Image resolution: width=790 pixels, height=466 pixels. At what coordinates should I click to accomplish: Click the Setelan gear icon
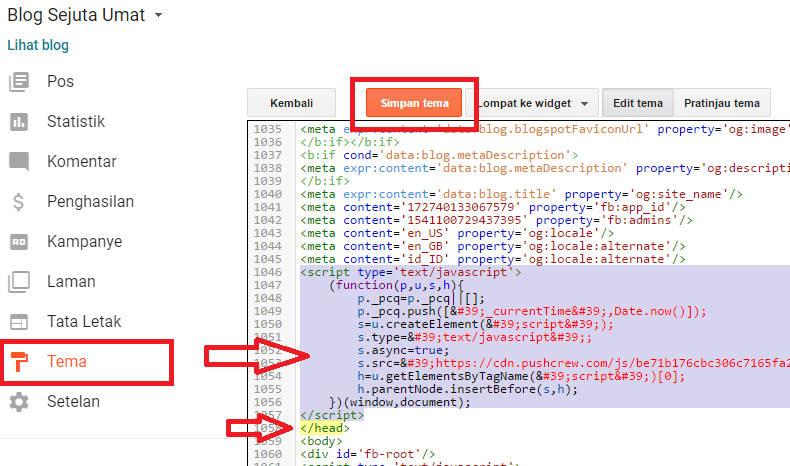[19, 402]
